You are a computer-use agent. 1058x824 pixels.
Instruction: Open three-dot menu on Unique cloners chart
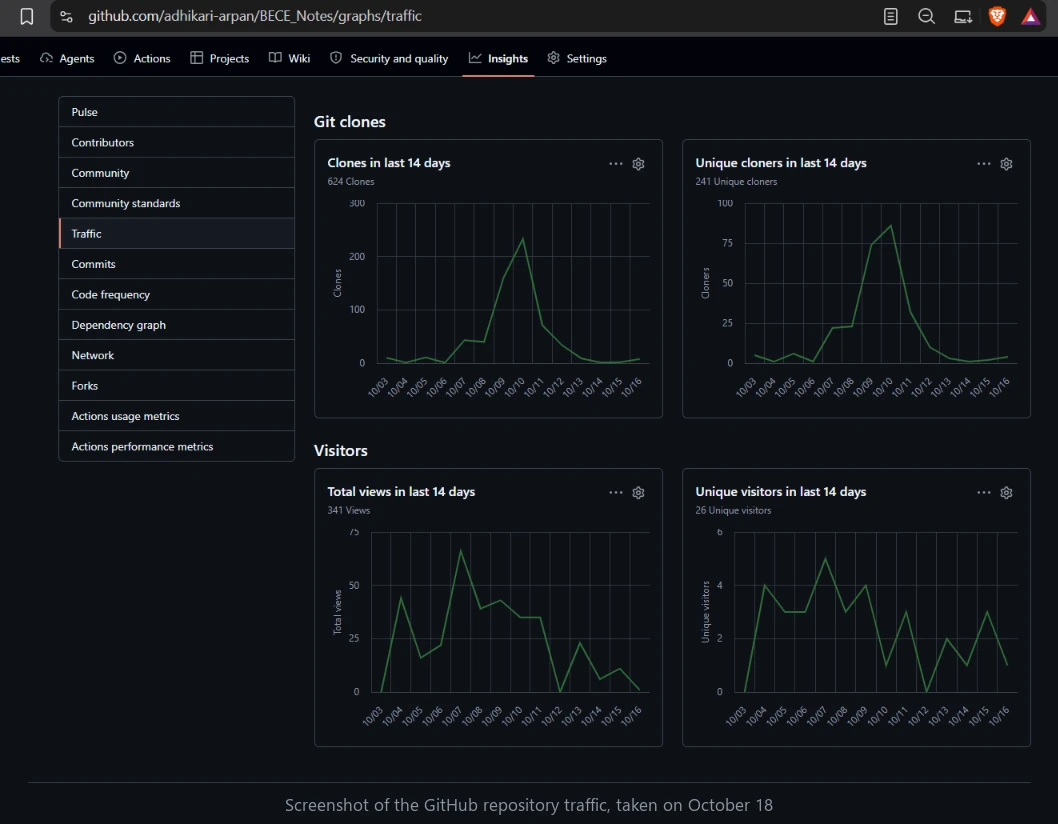click(984, 164)
